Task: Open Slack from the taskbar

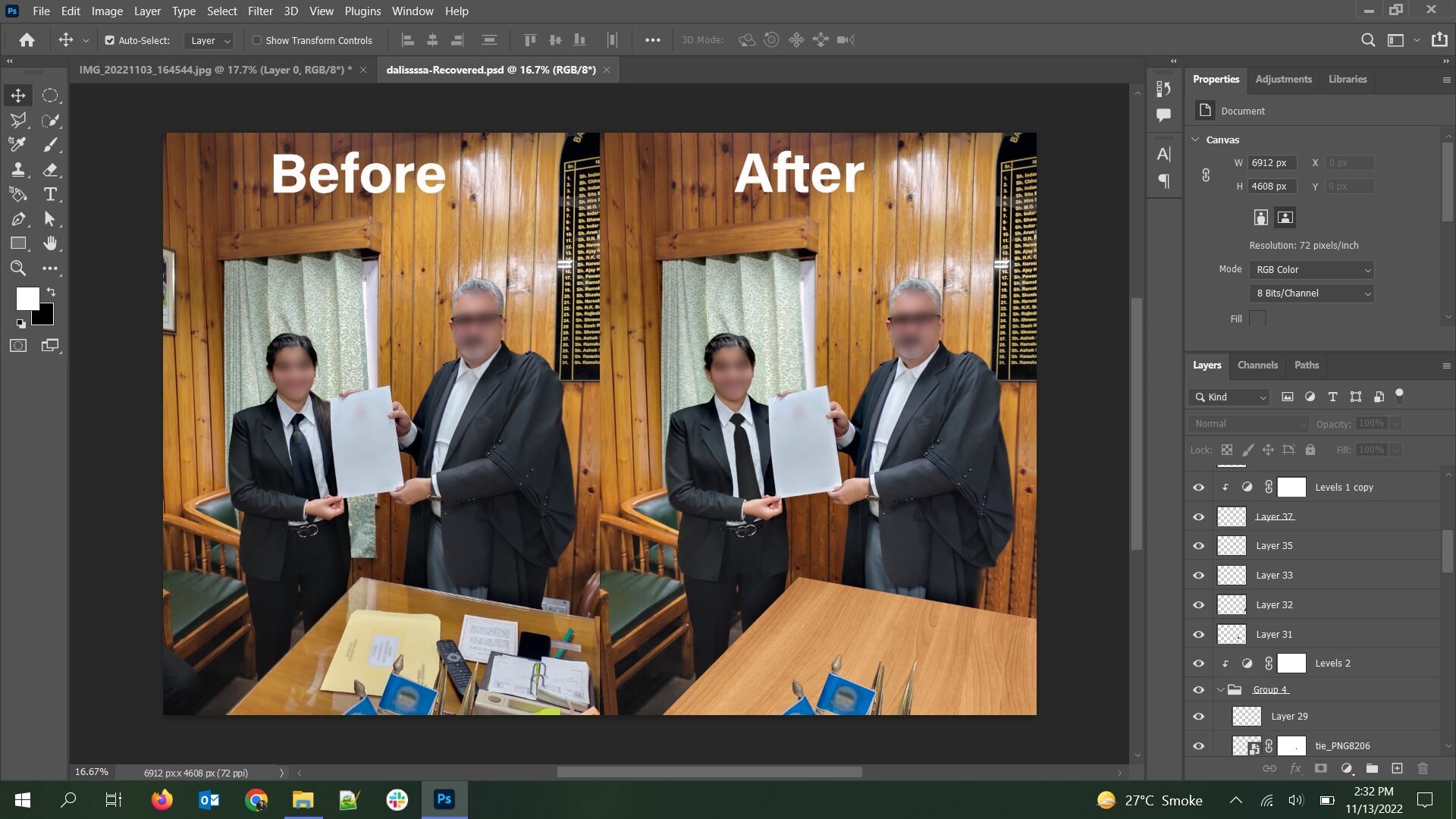Action: click(x=397, y=799)
